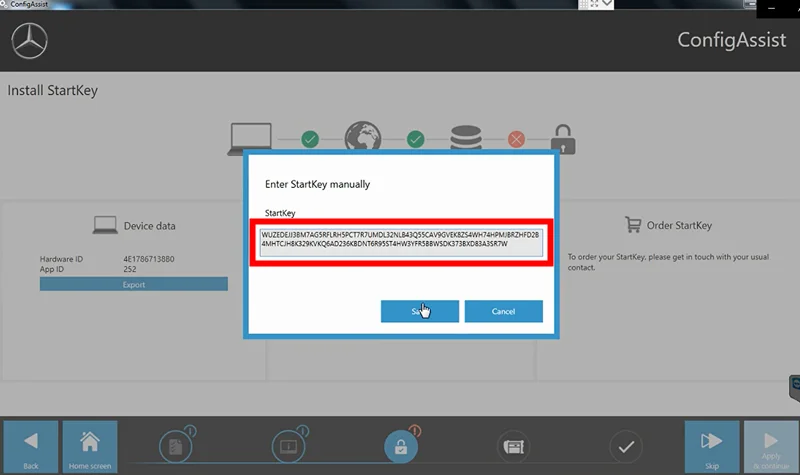Click the laptop icon in the connection chain
Viewport: 800px width, 475px height.
click(250, 138)
